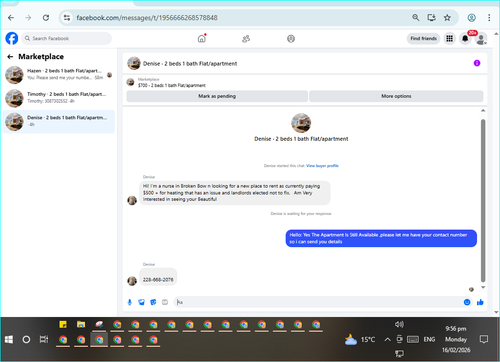Open the account profile dropdown
Viewport: 500px width, 362px height.
point(481,39)
